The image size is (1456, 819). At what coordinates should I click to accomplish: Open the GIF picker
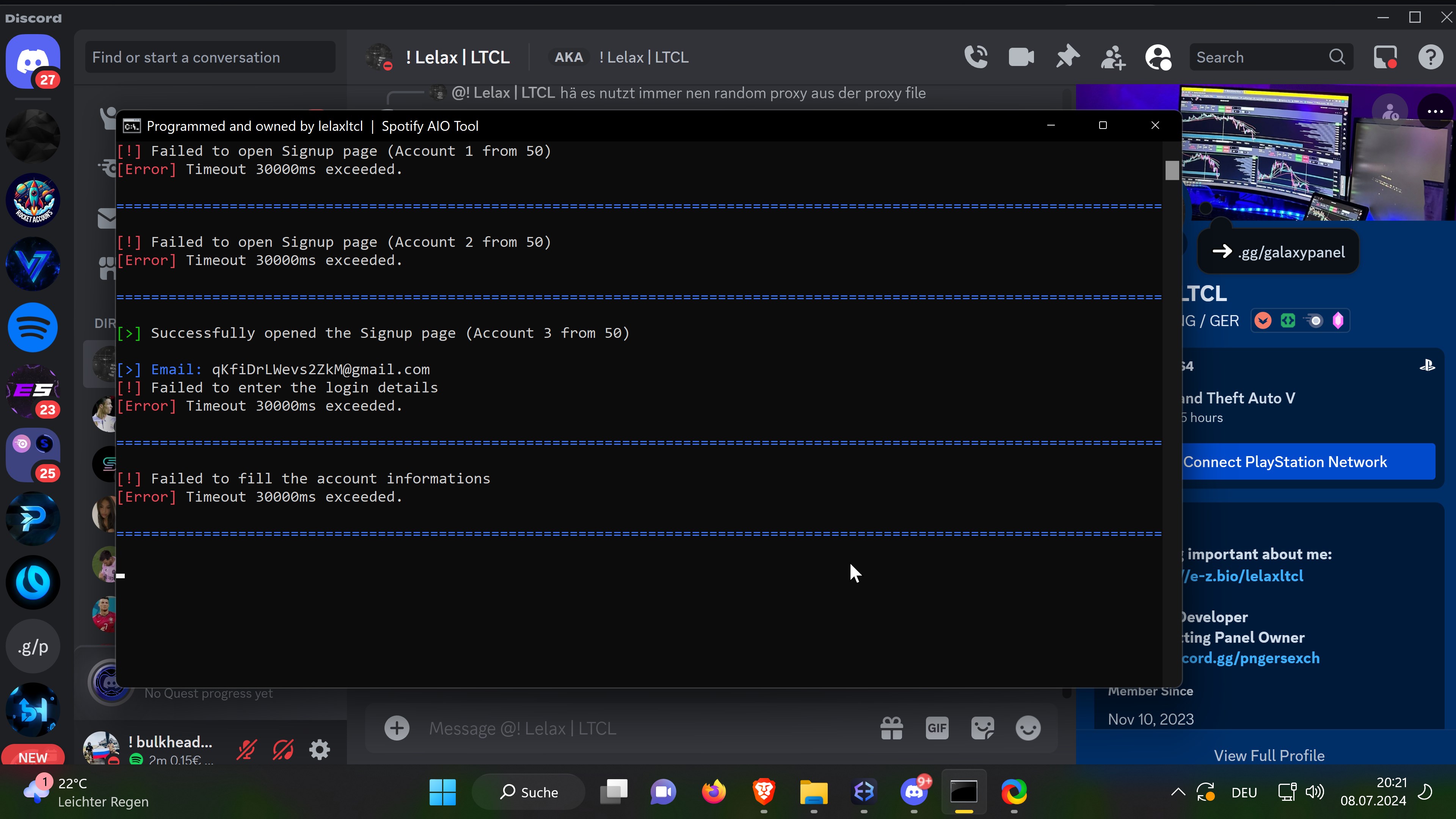point(937,728)
